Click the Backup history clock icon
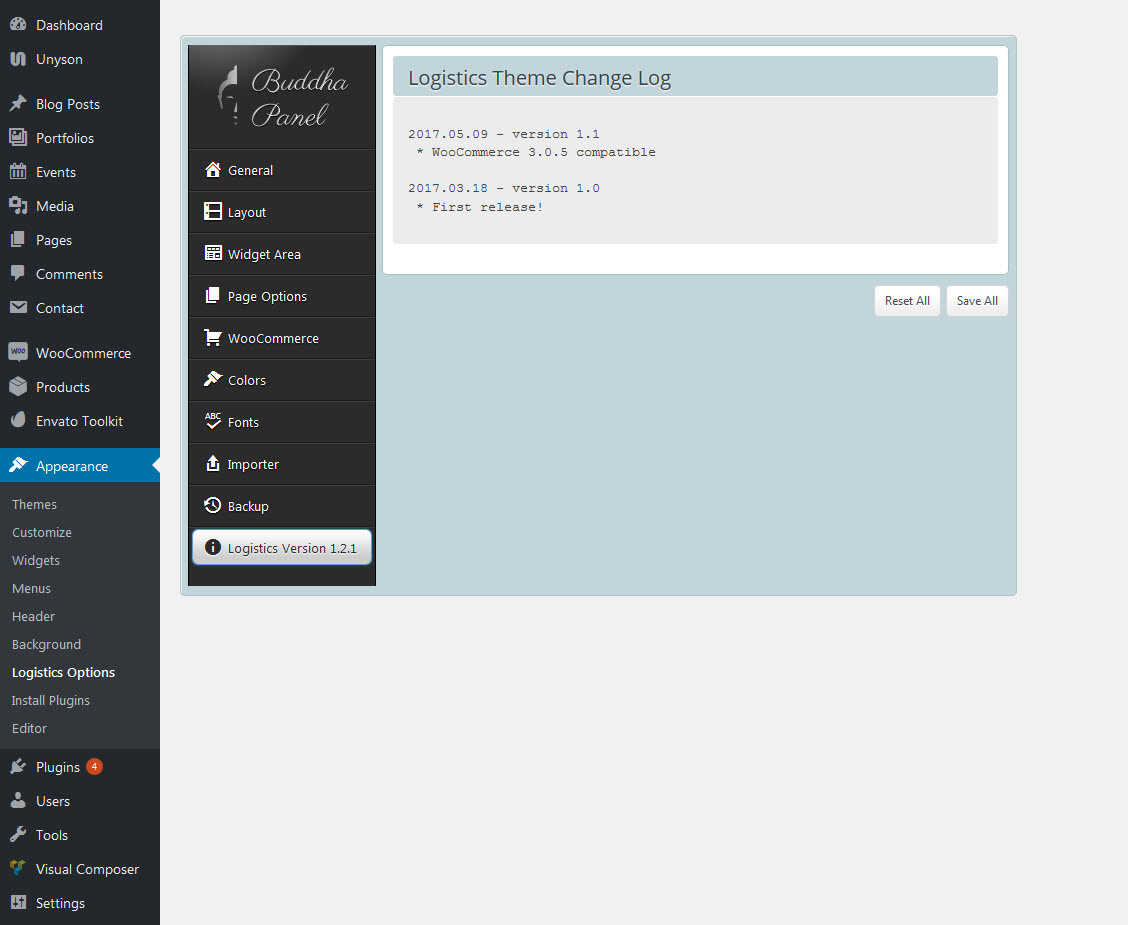 click(x=213, y=506)
